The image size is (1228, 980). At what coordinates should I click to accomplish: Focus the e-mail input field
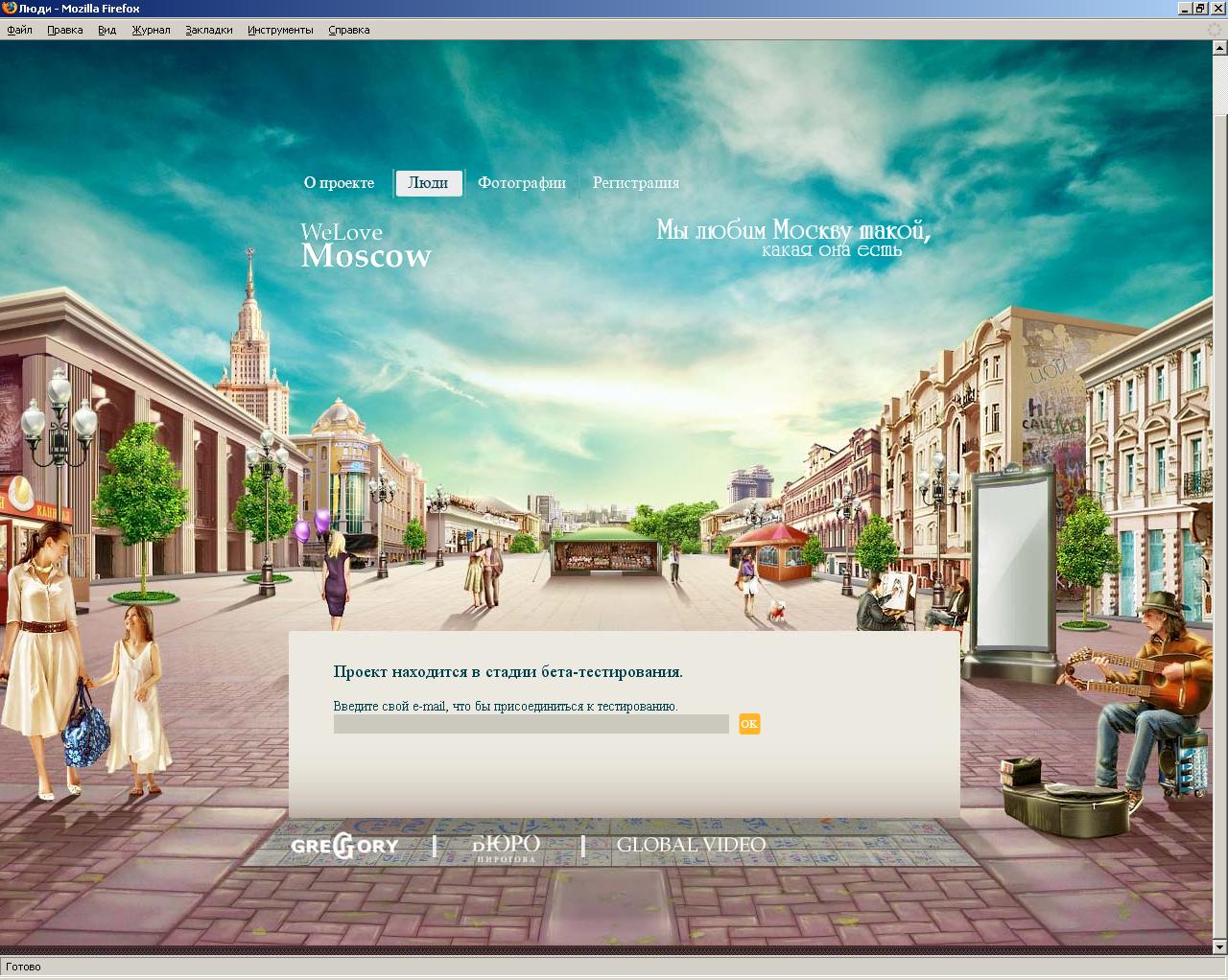(531, 724)
